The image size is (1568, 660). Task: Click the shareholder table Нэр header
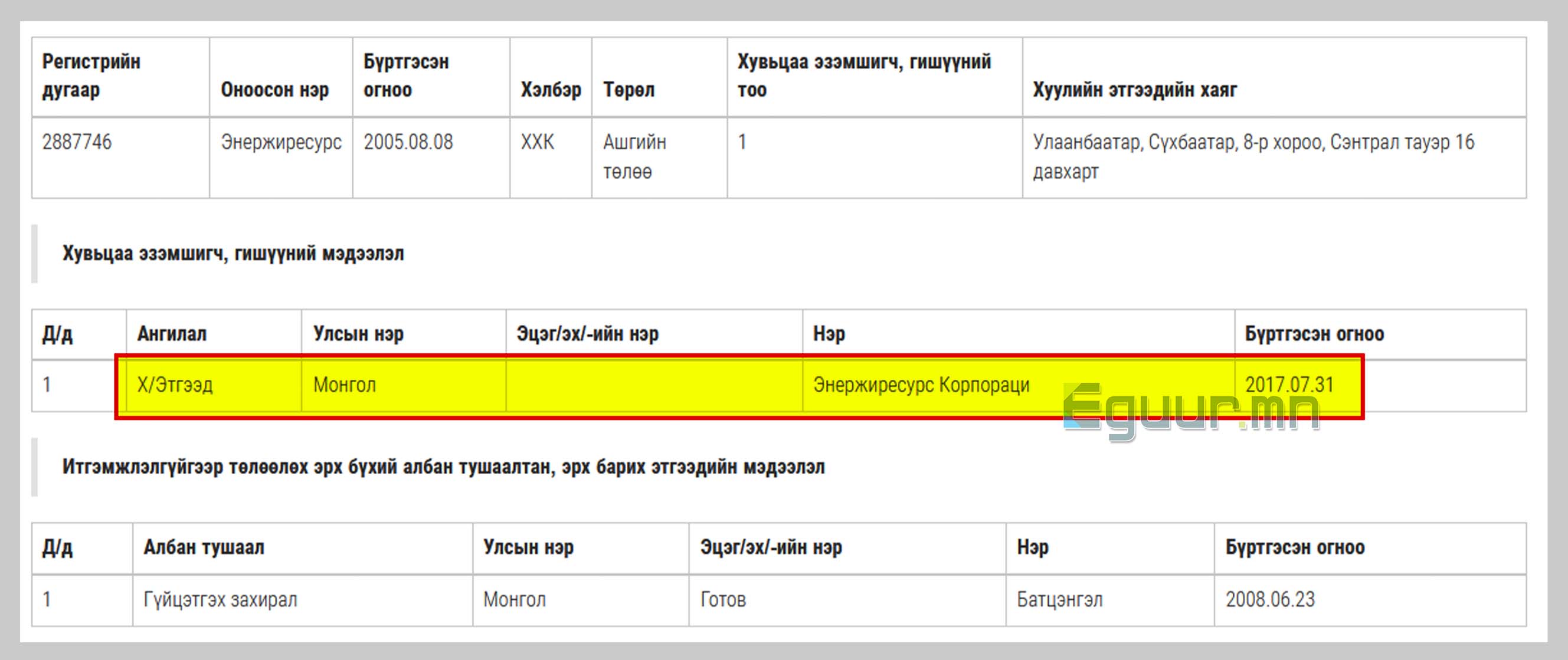(x=1019, y=334)
